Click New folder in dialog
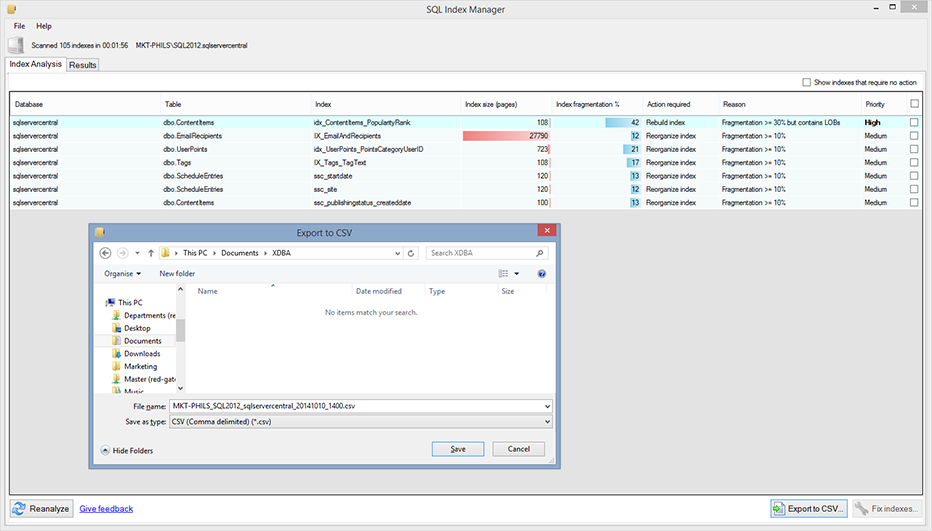The height and width of the screenshot is (531, 932). (177, 274)
